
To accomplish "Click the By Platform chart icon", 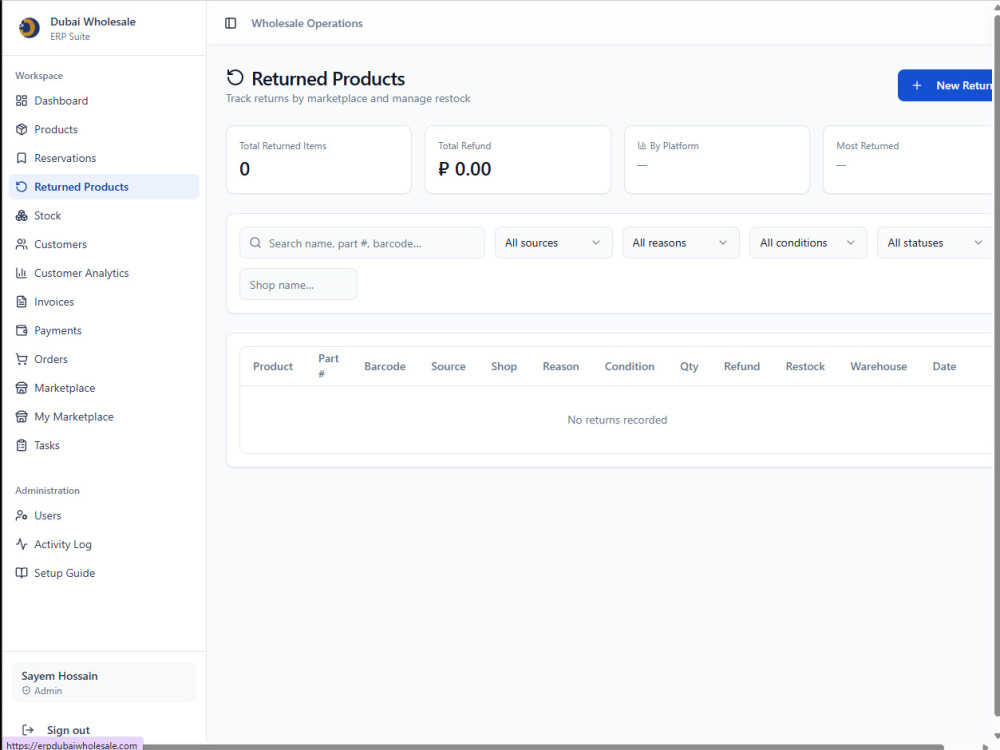I will 642,145.
